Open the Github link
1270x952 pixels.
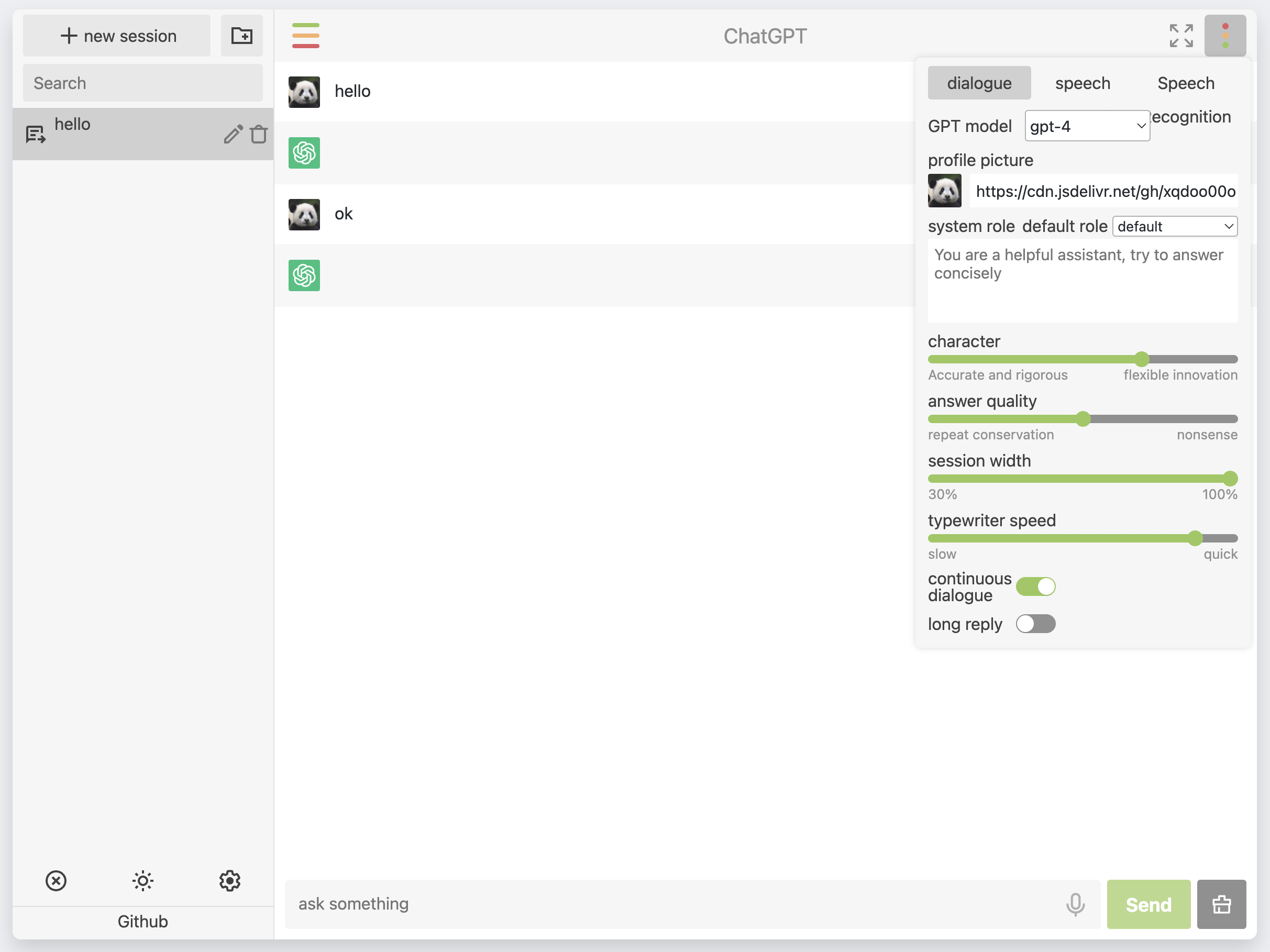pyautogui.click(x=142, y=921)
